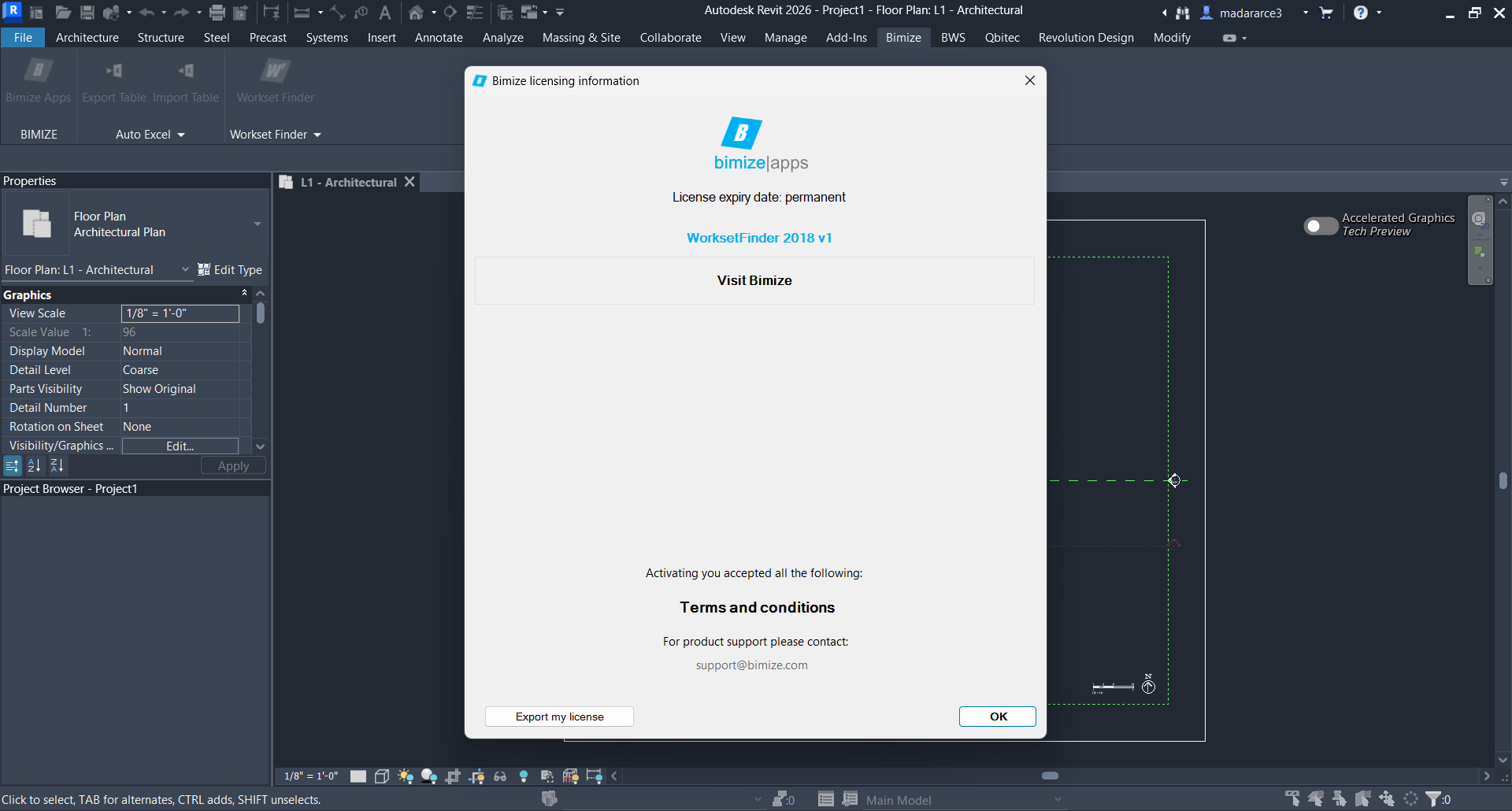Screen dimensions: 1512x811
Task: Toggle Select Links icon in status bar
Action: 1292,799
